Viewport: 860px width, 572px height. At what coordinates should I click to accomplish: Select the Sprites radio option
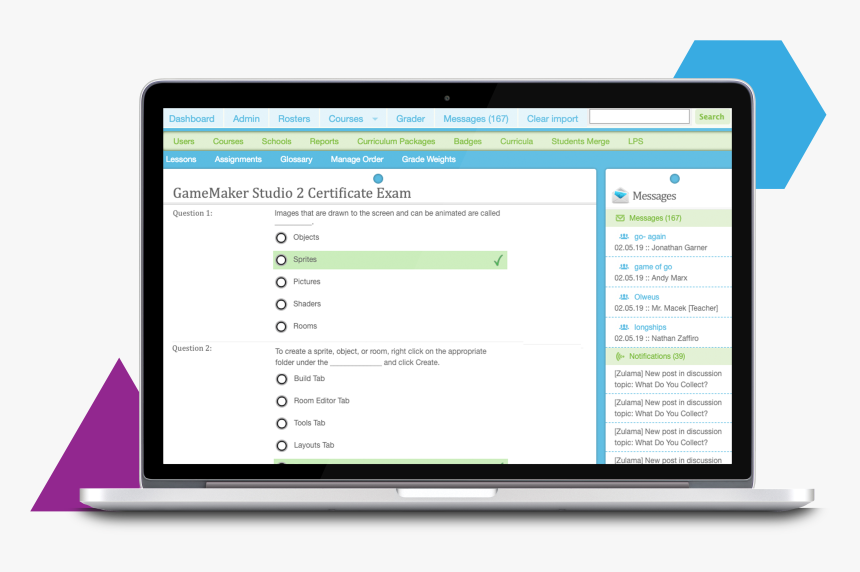click(281, 260)
